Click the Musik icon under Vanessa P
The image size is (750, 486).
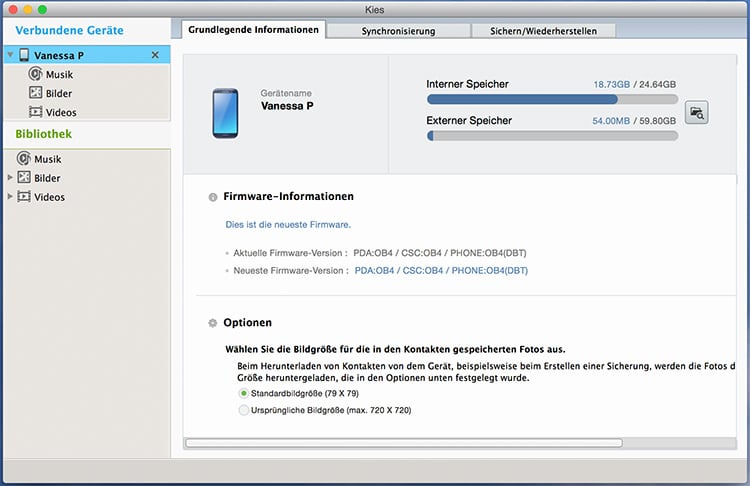[35, 74]
